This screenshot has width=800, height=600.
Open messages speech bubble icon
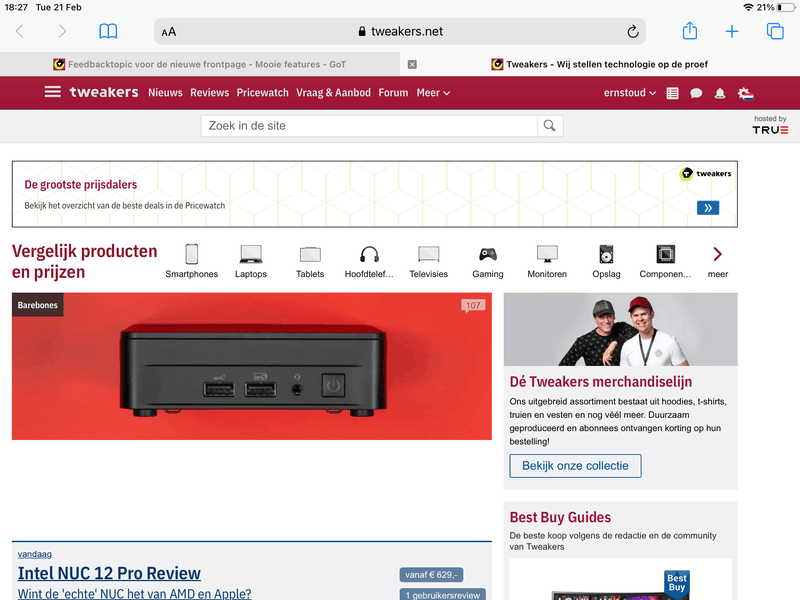pyautogui.click(x=696, y=93)
